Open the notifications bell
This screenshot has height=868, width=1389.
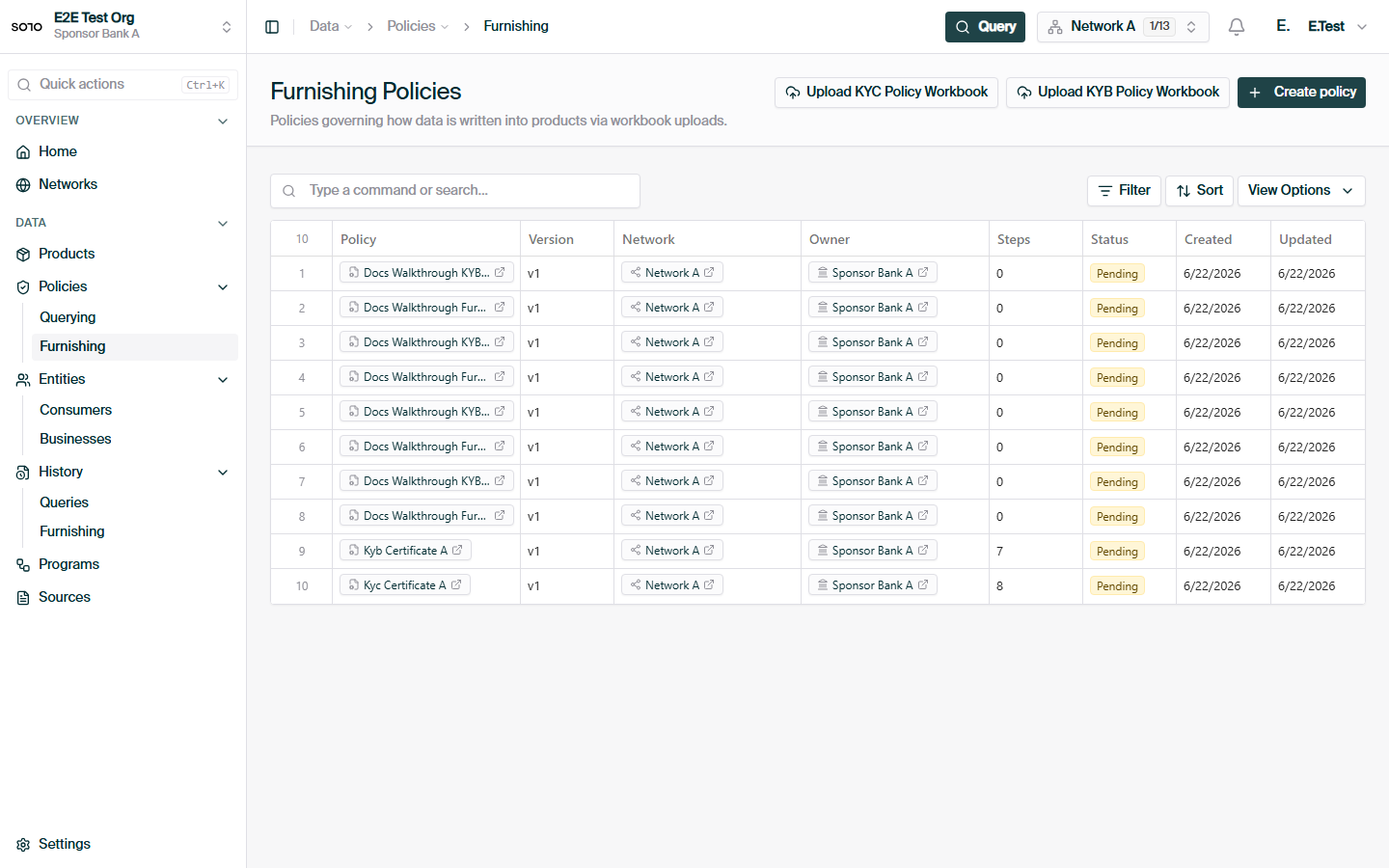[x=1237, y=27]
